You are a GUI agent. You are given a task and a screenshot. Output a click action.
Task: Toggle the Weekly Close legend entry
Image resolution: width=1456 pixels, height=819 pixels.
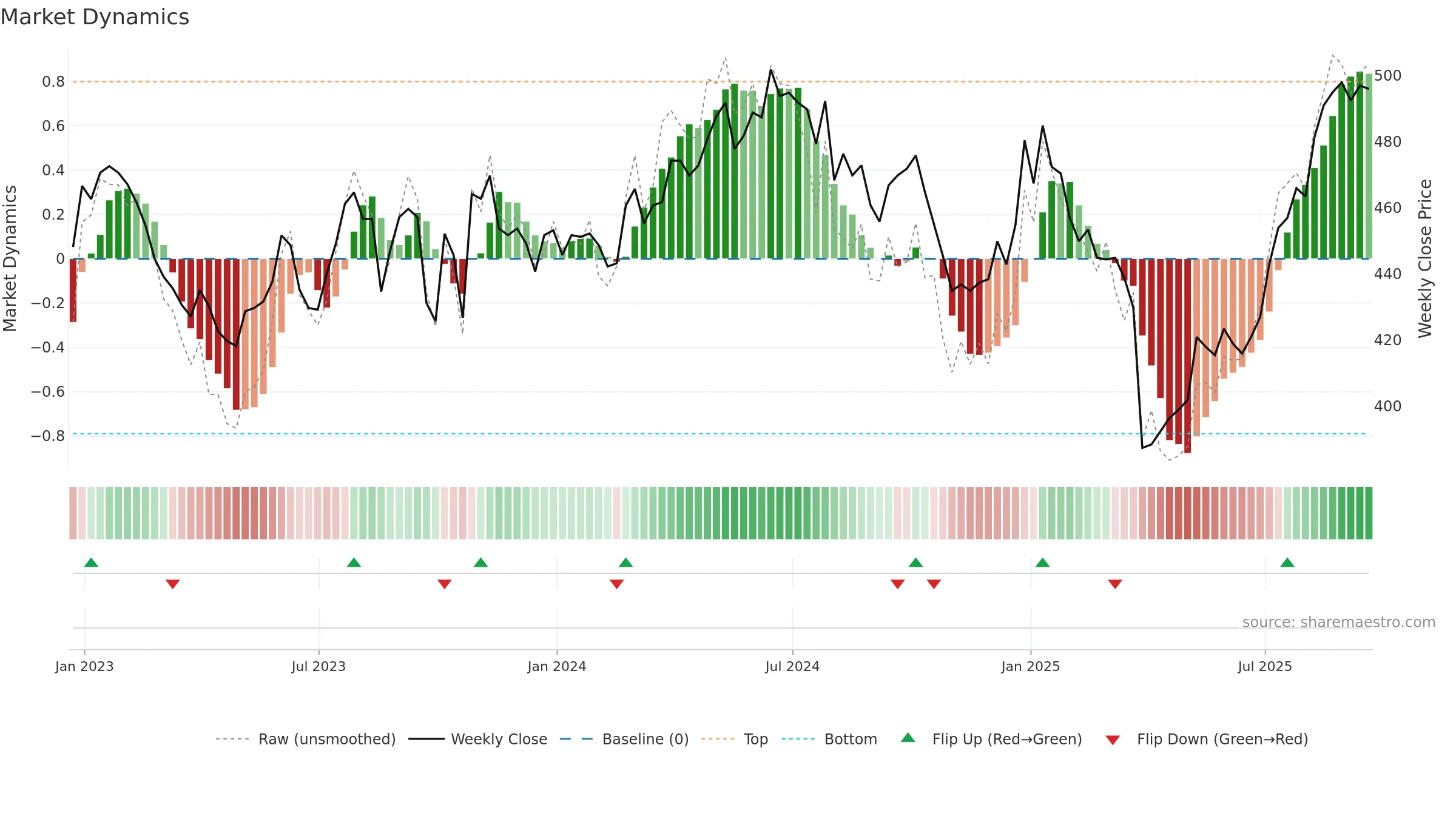coord(478,739)
